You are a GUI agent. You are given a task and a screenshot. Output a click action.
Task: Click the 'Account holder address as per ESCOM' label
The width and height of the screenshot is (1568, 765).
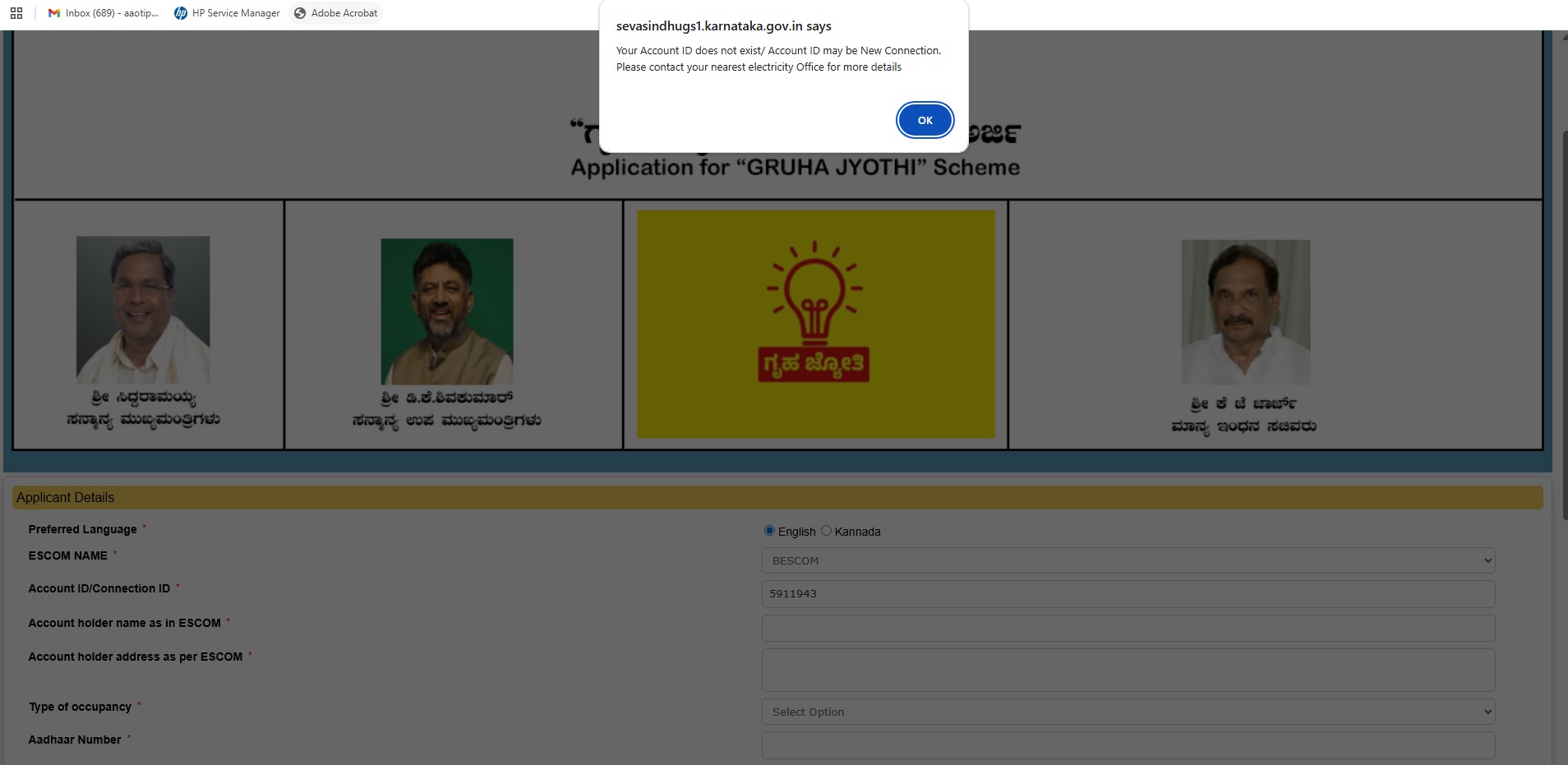[136, 657]
